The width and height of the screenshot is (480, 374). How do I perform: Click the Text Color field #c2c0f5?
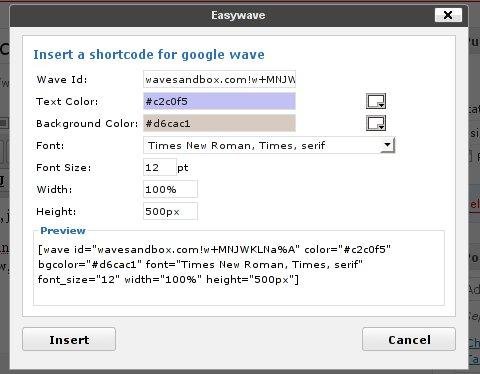coord(219,101)
